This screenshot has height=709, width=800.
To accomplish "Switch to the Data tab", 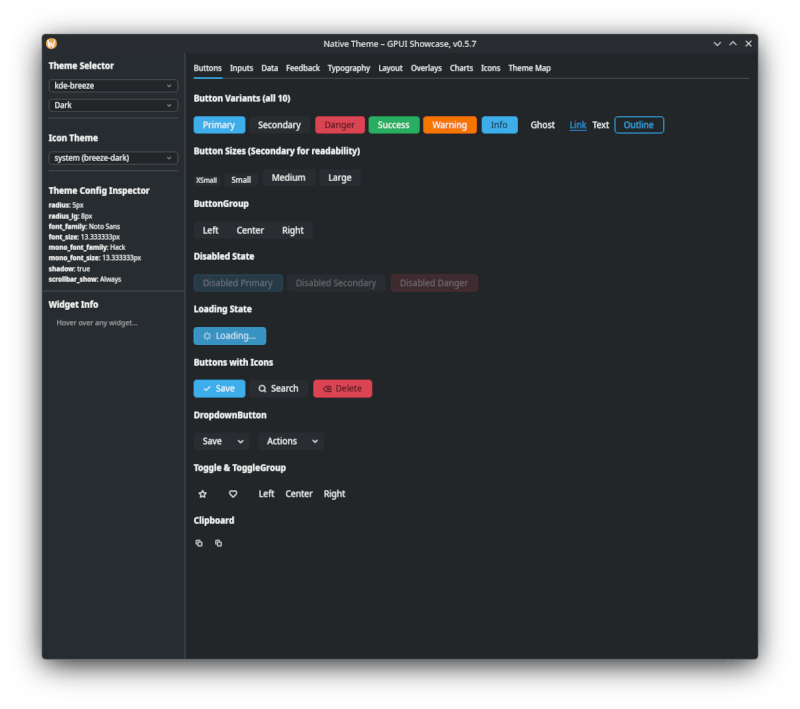I will [269, 68].
